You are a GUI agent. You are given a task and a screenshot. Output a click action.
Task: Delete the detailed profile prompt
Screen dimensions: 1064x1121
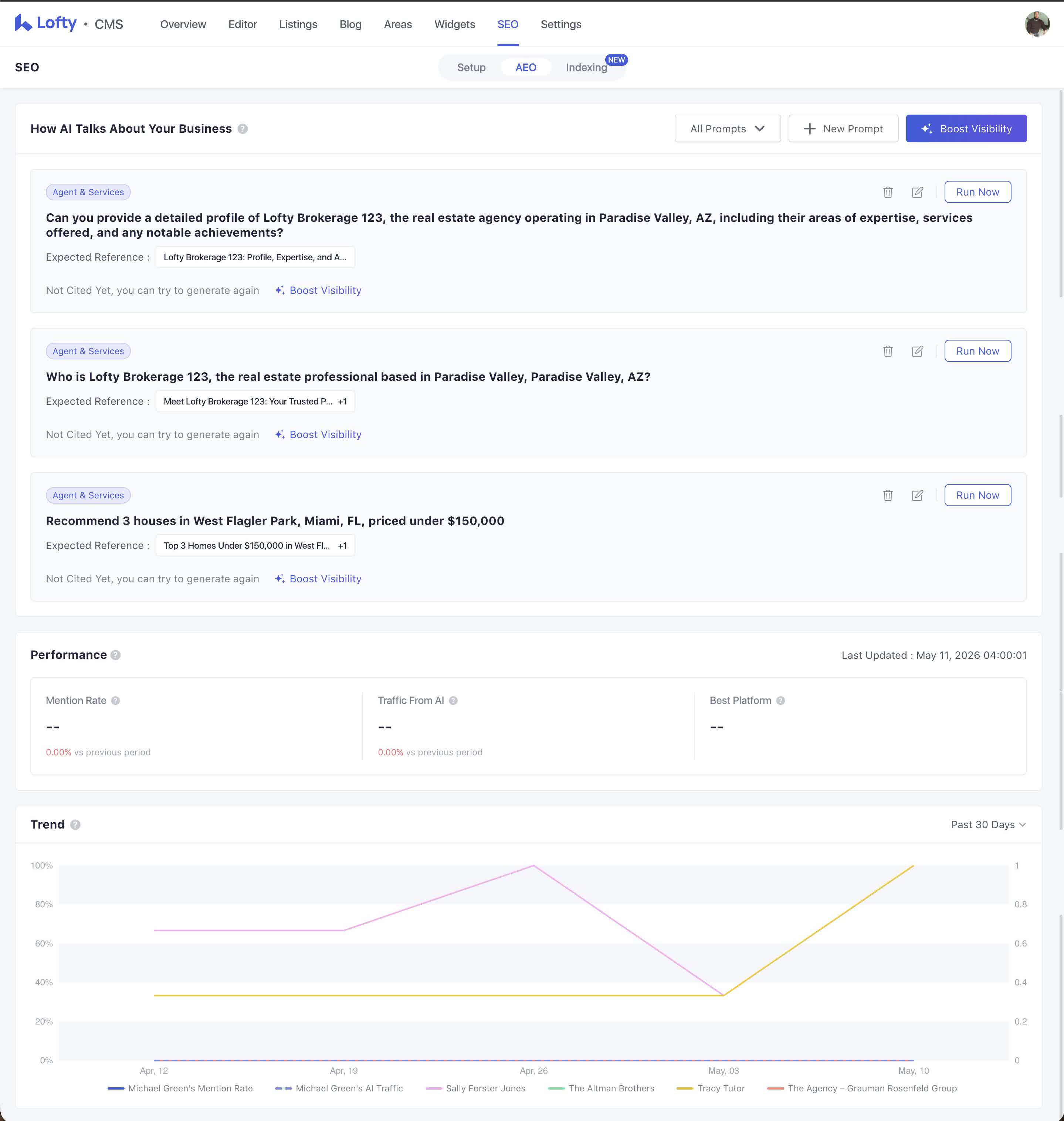point(888,192)
